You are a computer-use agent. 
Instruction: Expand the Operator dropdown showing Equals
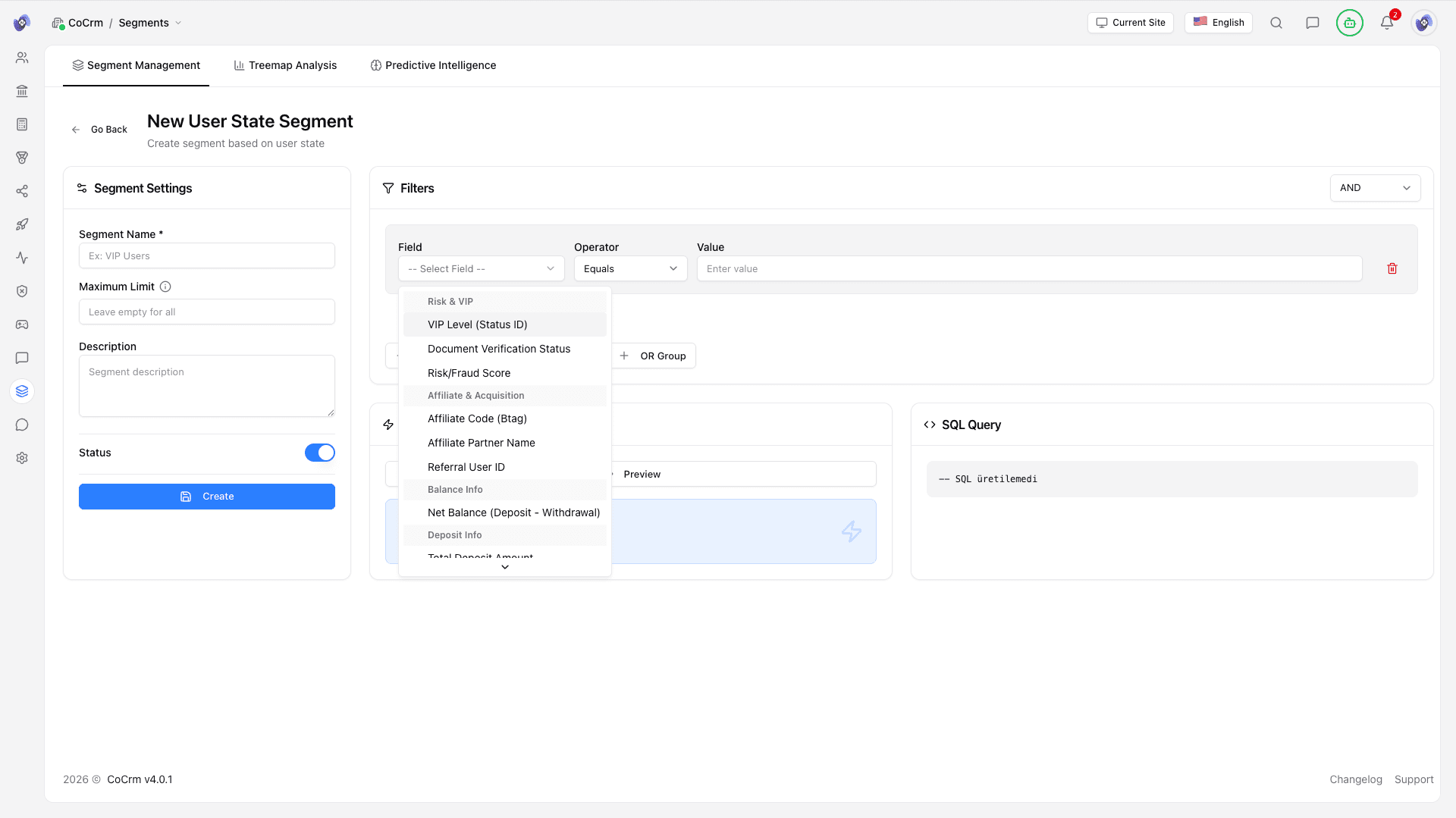point(630,268)
